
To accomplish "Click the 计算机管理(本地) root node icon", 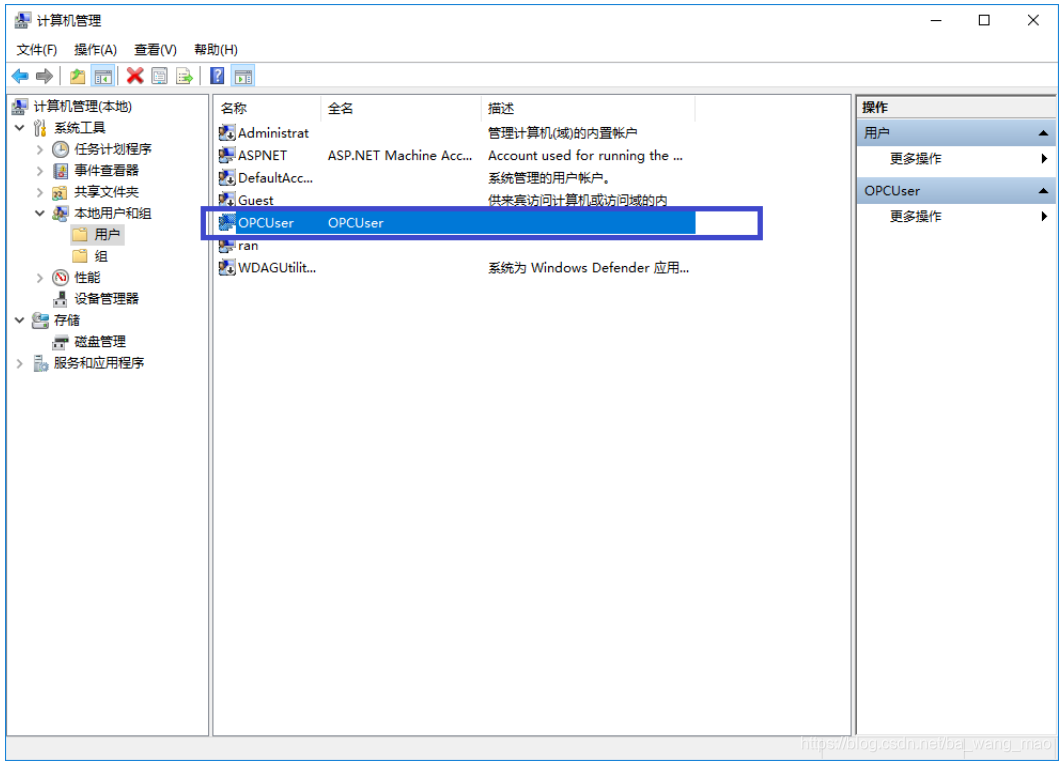I will [20, 106].
